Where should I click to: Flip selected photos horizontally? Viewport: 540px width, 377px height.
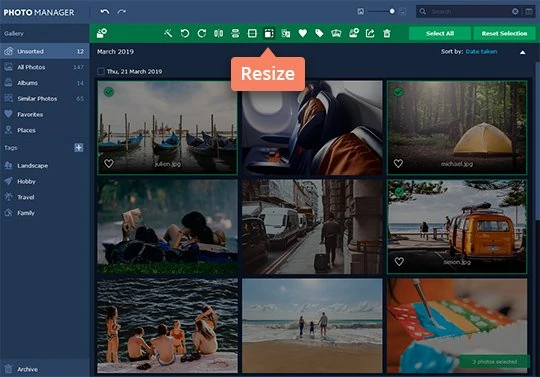[218, 33]
